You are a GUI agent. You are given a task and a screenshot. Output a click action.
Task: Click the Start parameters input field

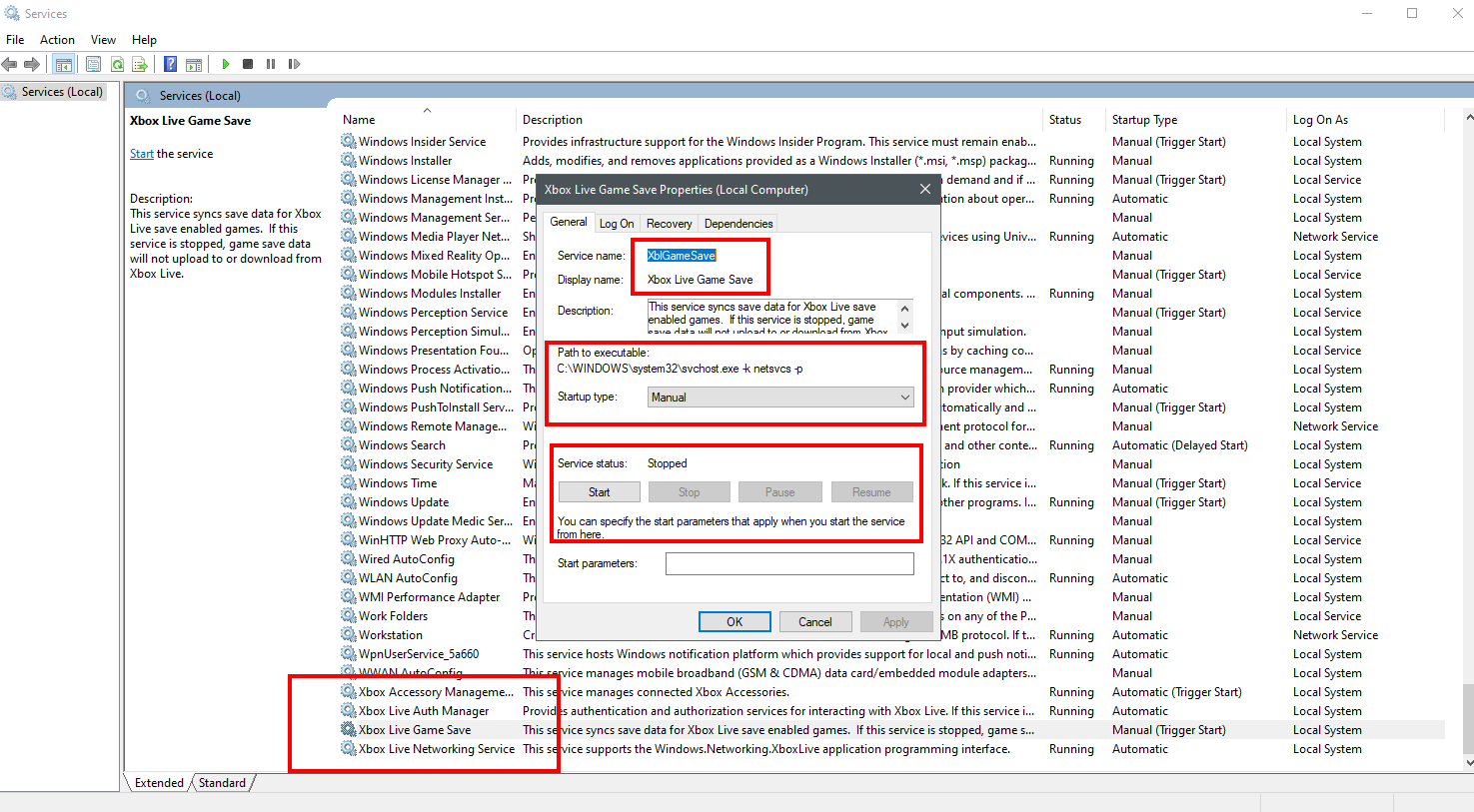click(789, 563)
